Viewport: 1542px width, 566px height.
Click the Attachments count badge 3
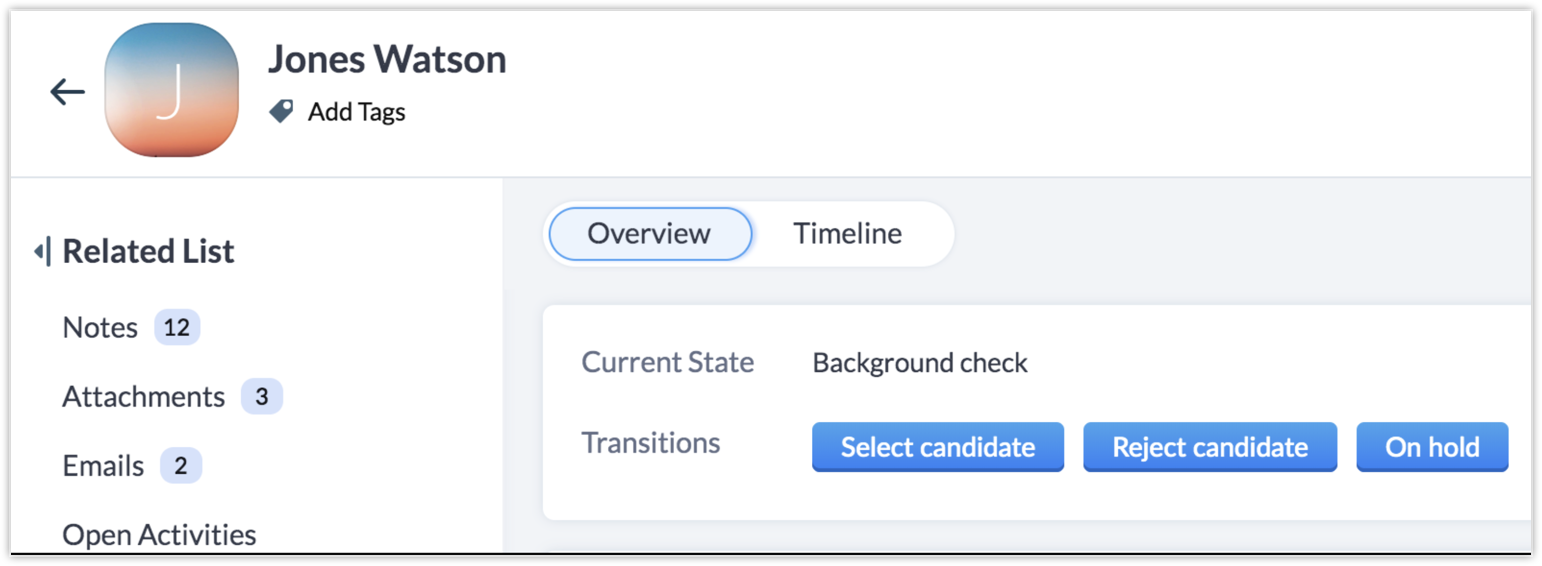262,397
